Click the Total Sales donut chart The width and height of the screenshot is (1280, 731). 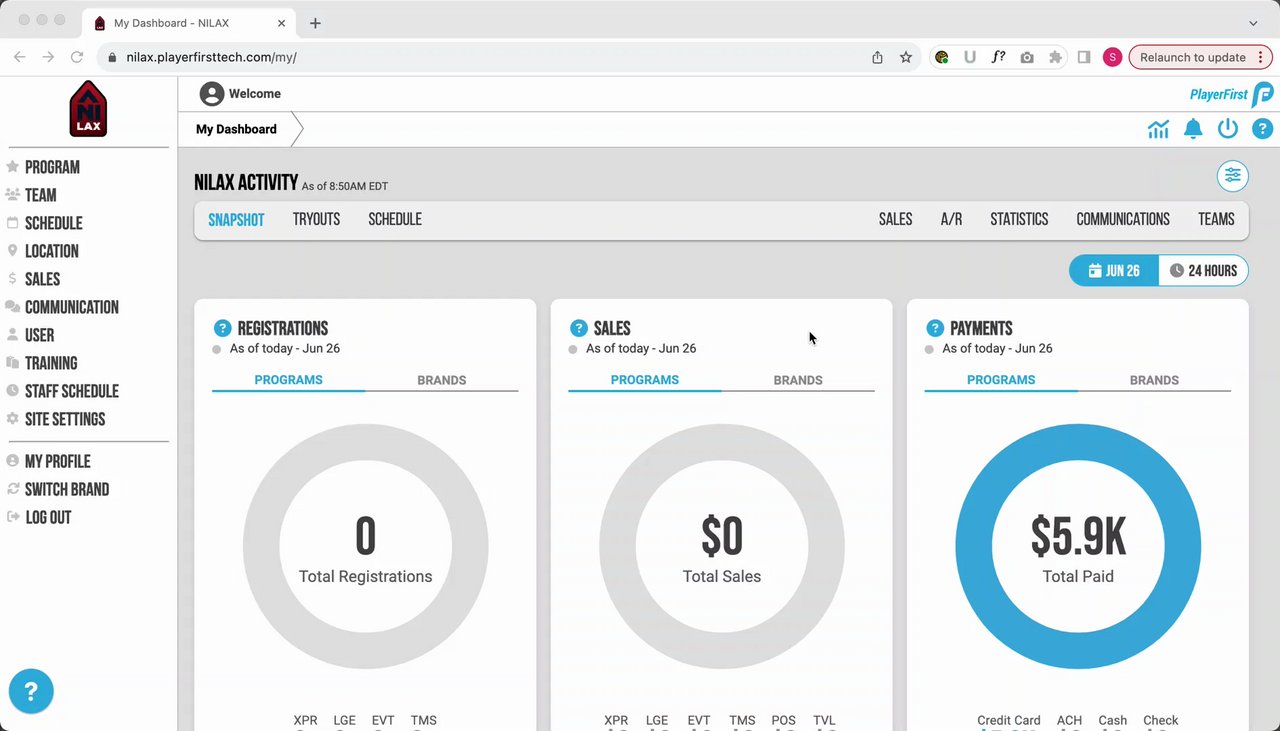[722, 547]
